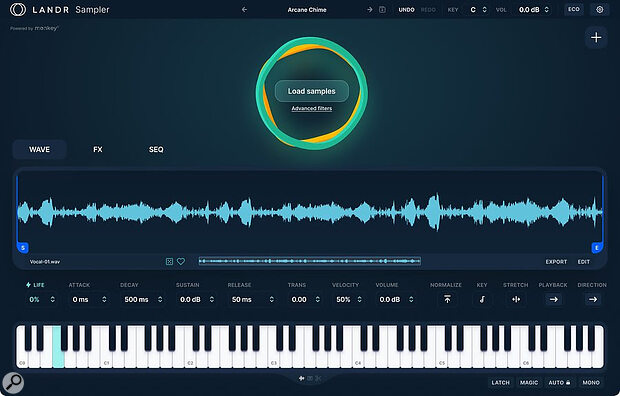Viewport: 620px width, 396px height.
Task: Switch to the SEQ tab
Action: click(156, 150)
